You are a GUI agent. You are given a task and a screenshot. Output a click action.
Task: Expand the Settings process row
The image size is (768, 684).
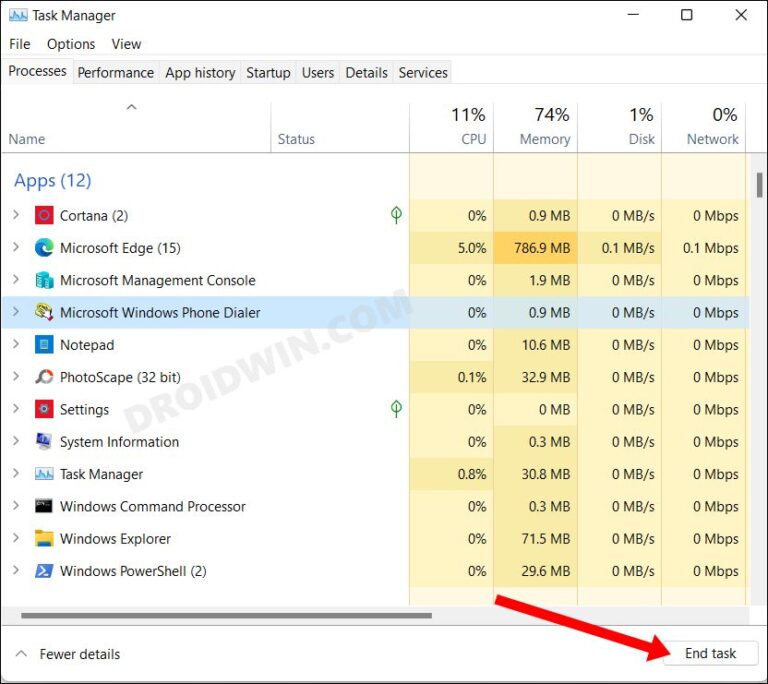coord(16,409)
